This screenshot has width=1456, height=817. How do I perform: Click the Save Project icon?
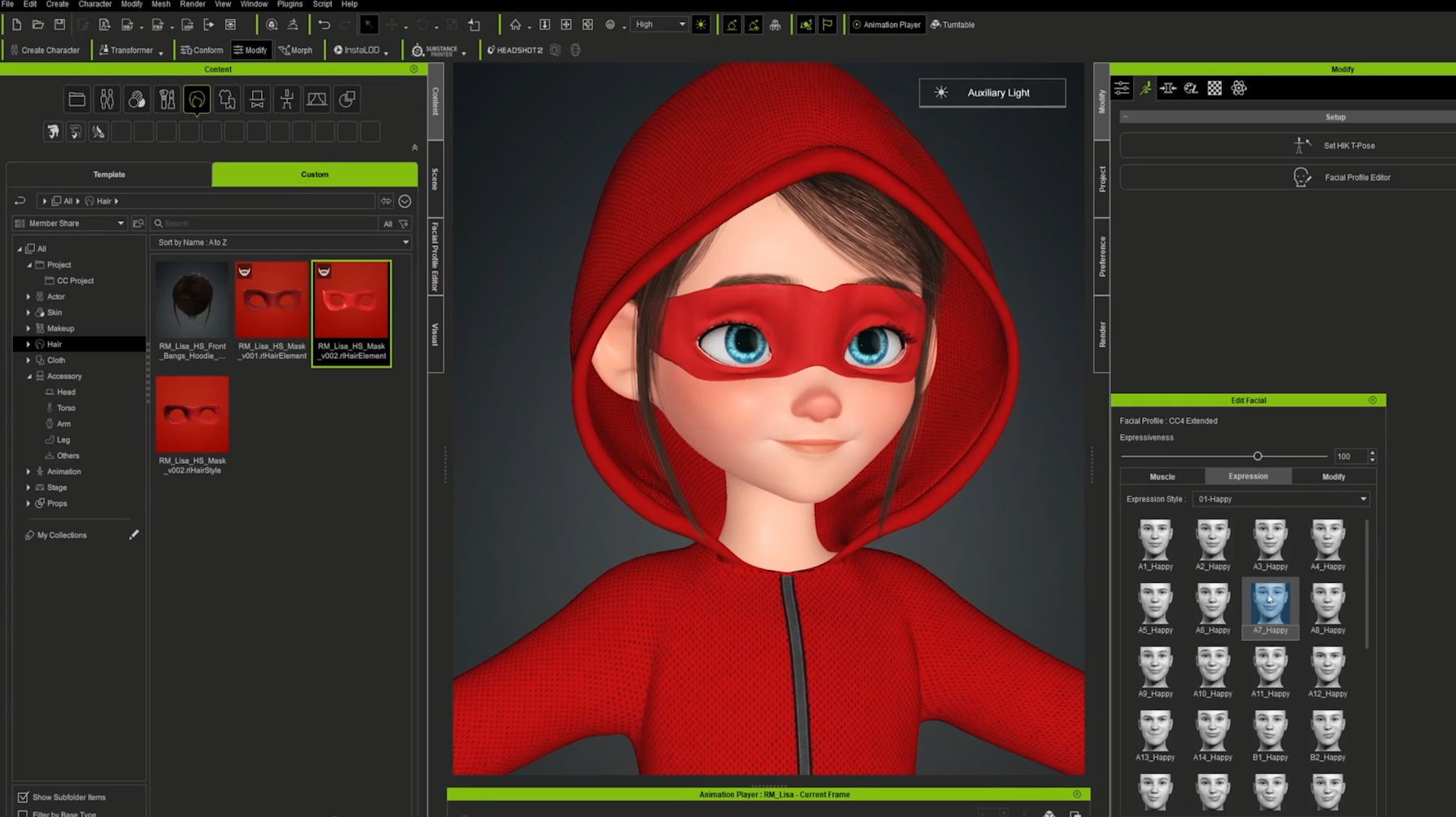60,24
